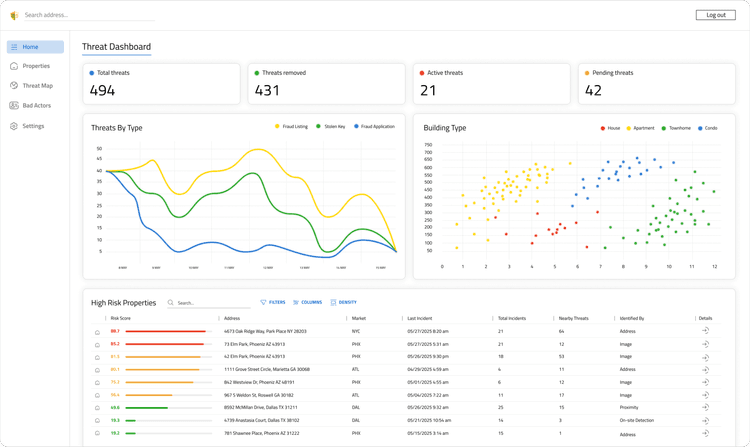Screen dimensions: 750x447
Task: Select the Home menu item
Action: click(x=35, y=47)
